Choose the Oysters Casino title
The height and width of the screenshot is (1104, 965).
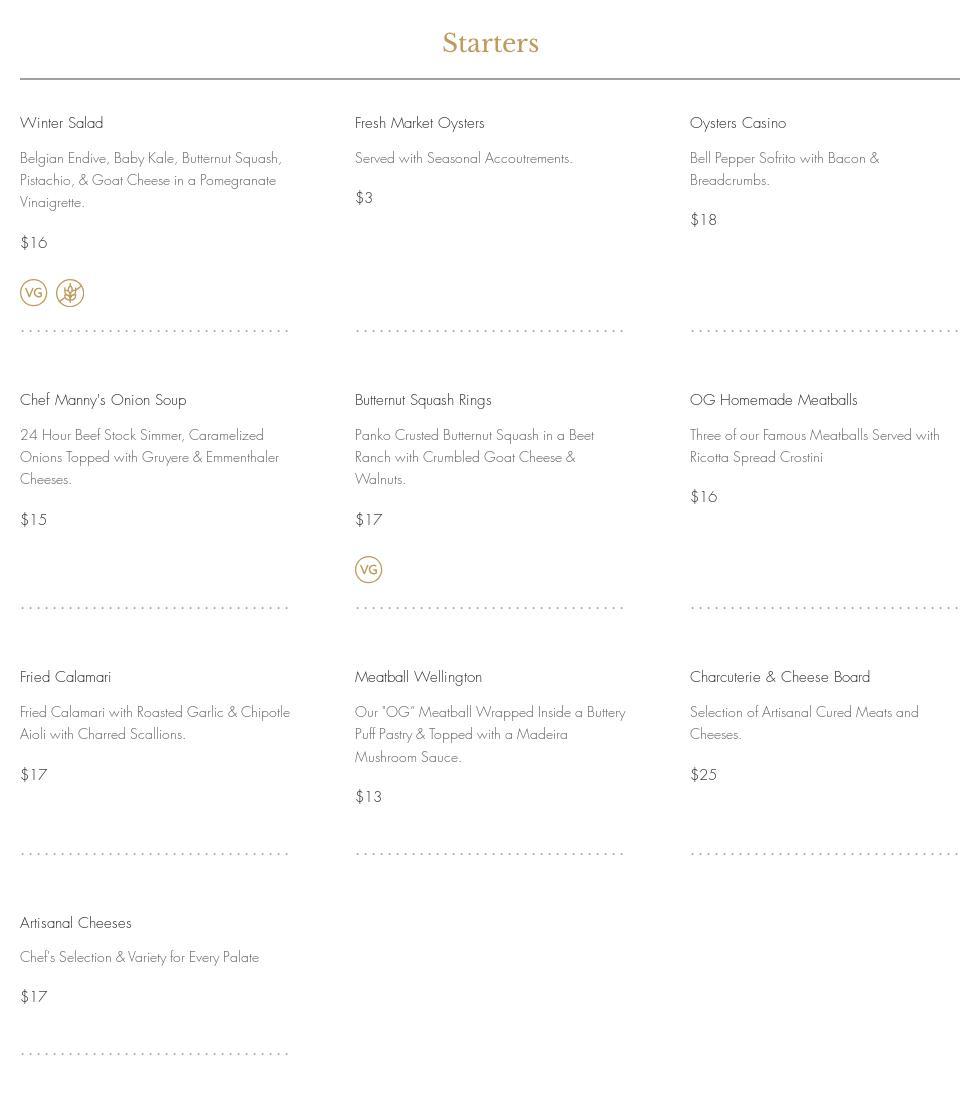[x=738, y=123]
